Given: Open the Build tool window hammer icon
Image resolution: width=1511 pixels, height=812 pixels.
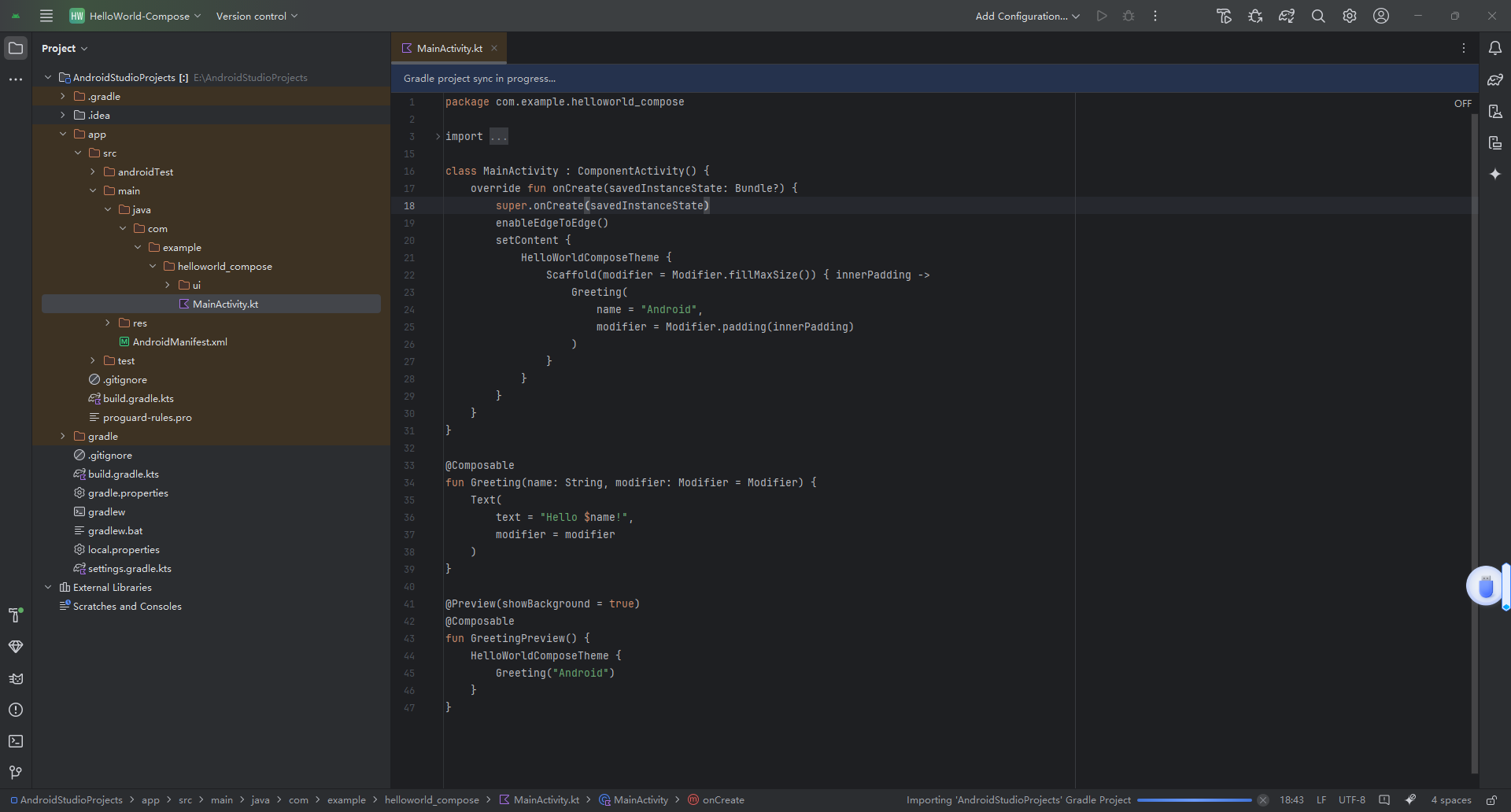Looking at the screenshot, I should [x=16, y=615].
